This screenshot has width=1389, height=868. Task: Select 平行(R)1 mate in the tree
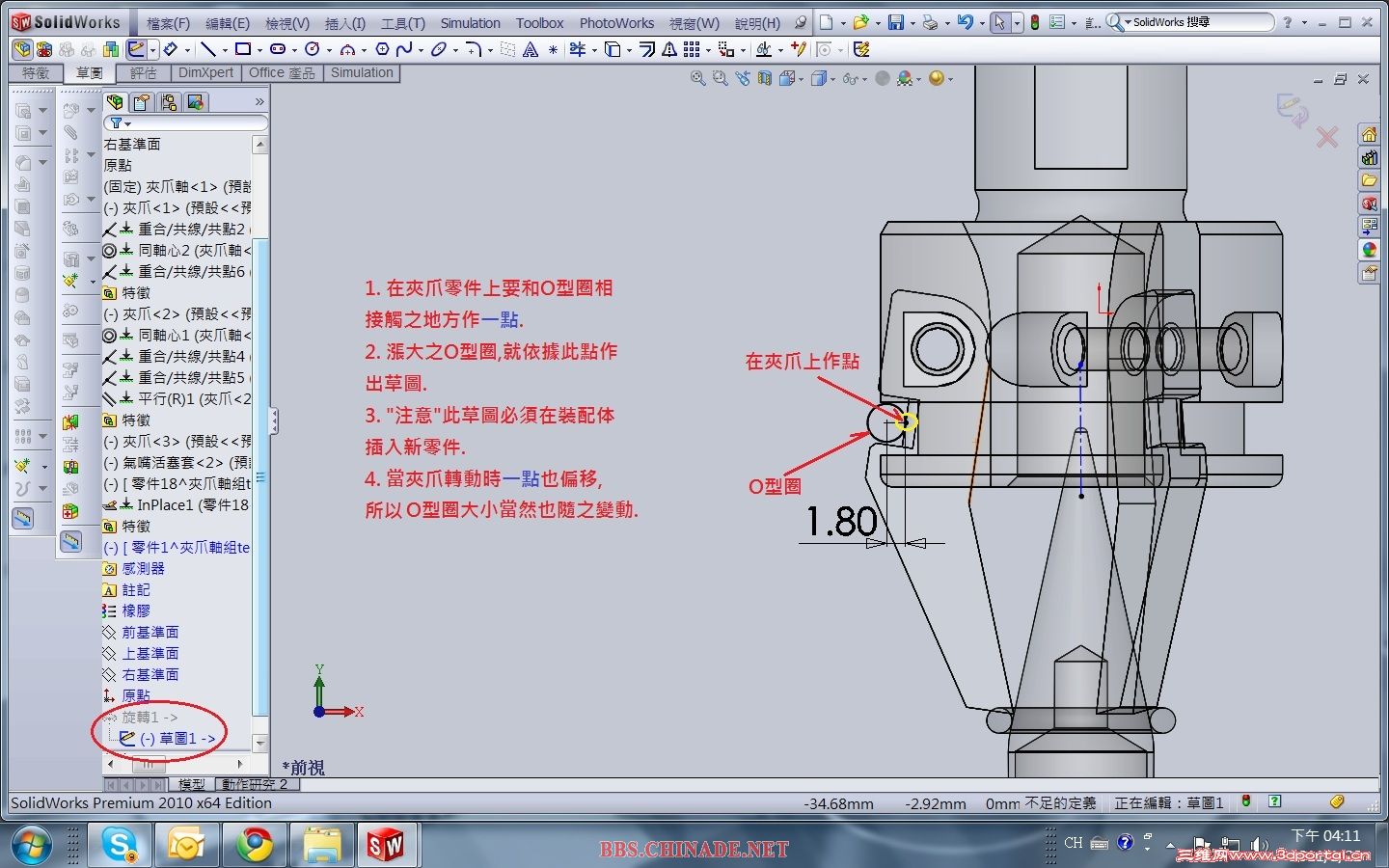click(177, 398)
